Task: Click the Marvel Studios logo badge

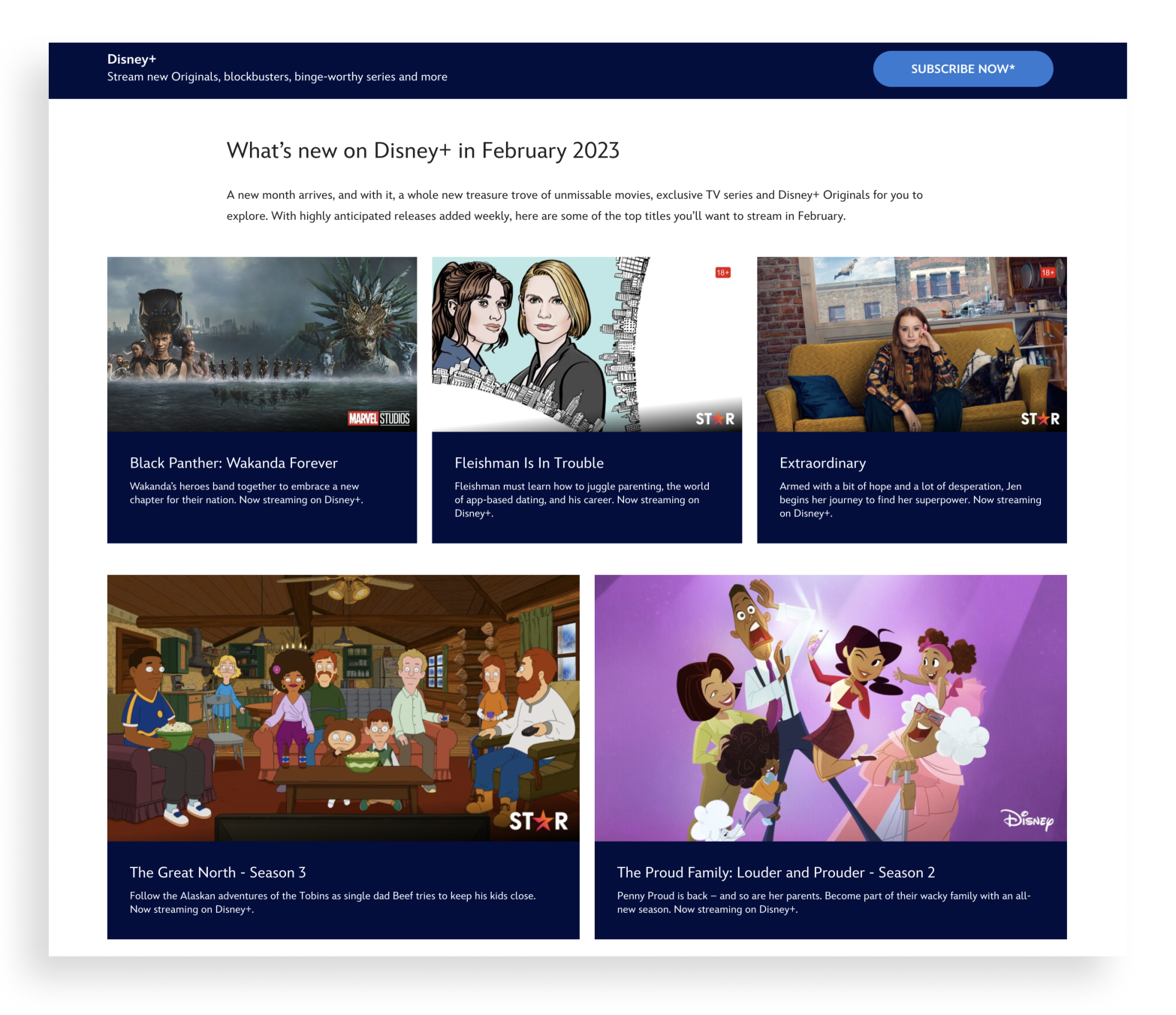Action: (x=379, y=418)
